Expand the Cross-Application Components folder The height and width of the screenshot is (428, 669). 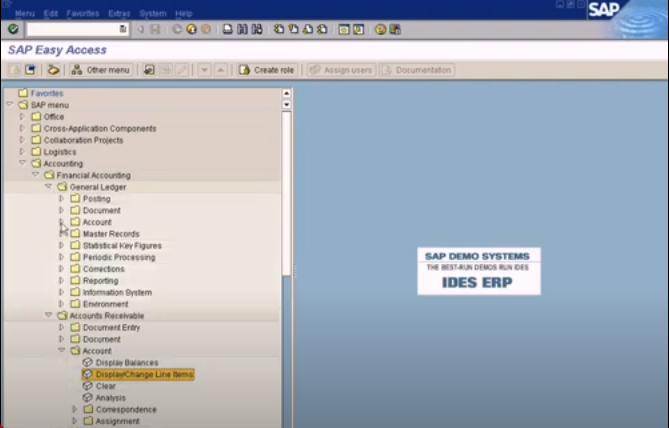point(22,128)
